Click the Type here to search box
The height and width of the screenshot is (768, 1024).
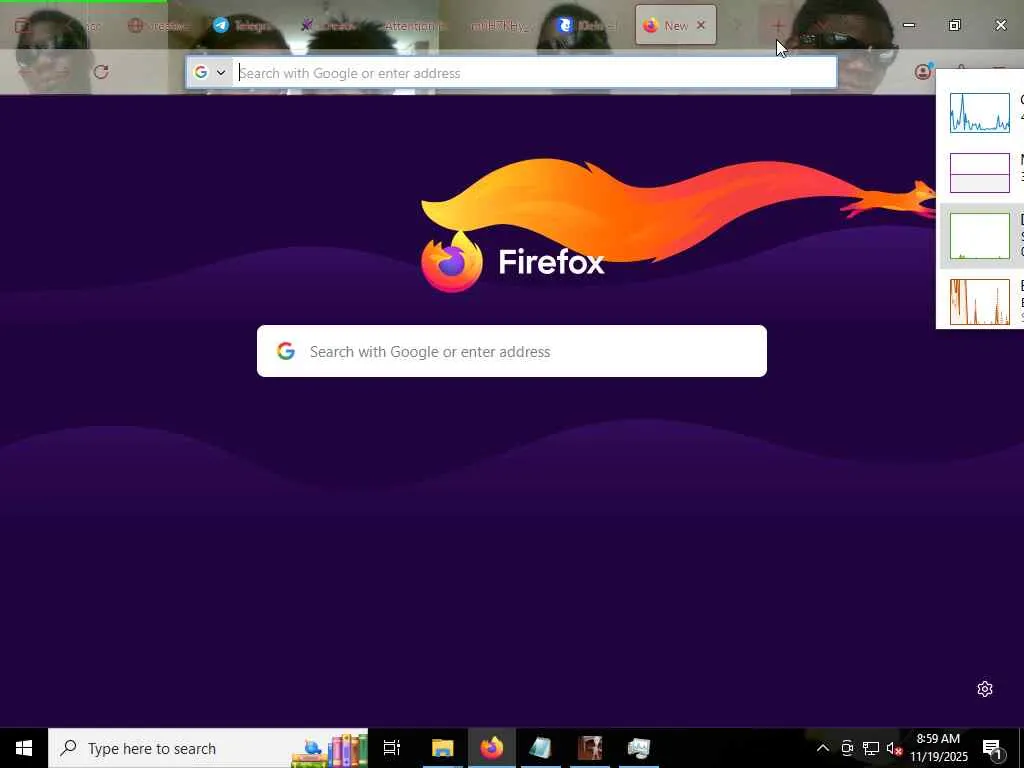pyautogui.click(x=208, y=748)
